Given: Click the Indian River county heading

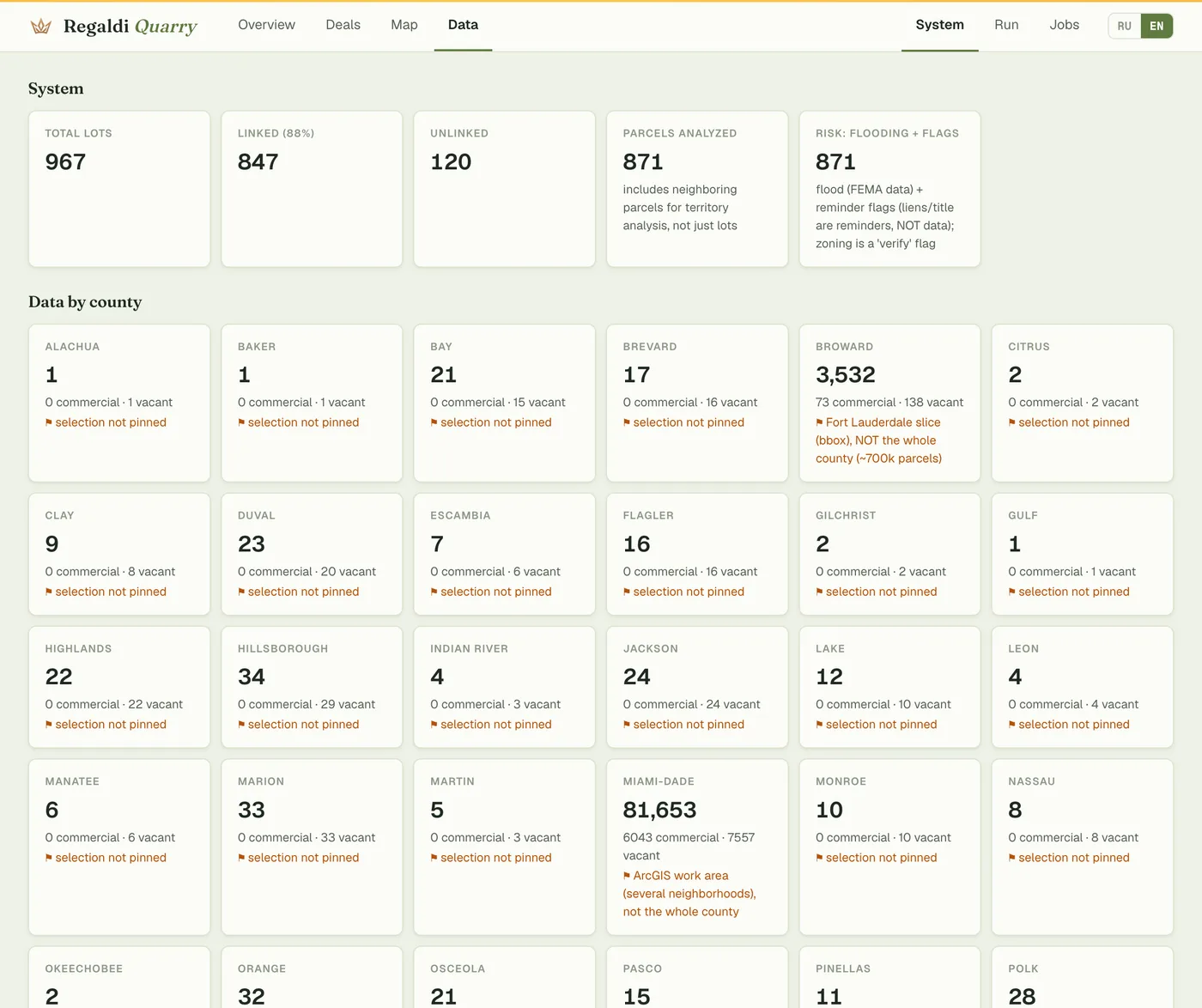Looking at the screenshot, I should 469,649.
